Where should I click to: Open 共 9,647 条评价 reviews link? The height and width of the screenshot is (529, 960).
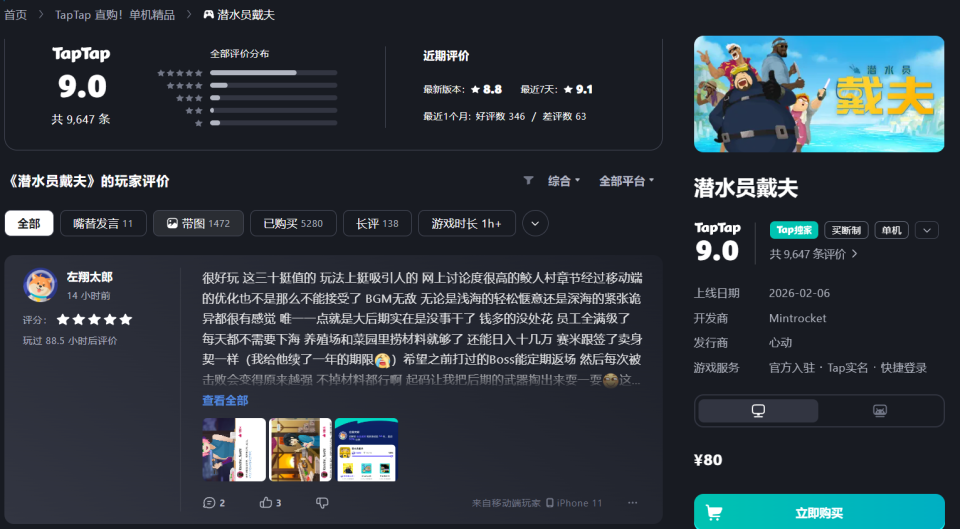coord(814,254)
